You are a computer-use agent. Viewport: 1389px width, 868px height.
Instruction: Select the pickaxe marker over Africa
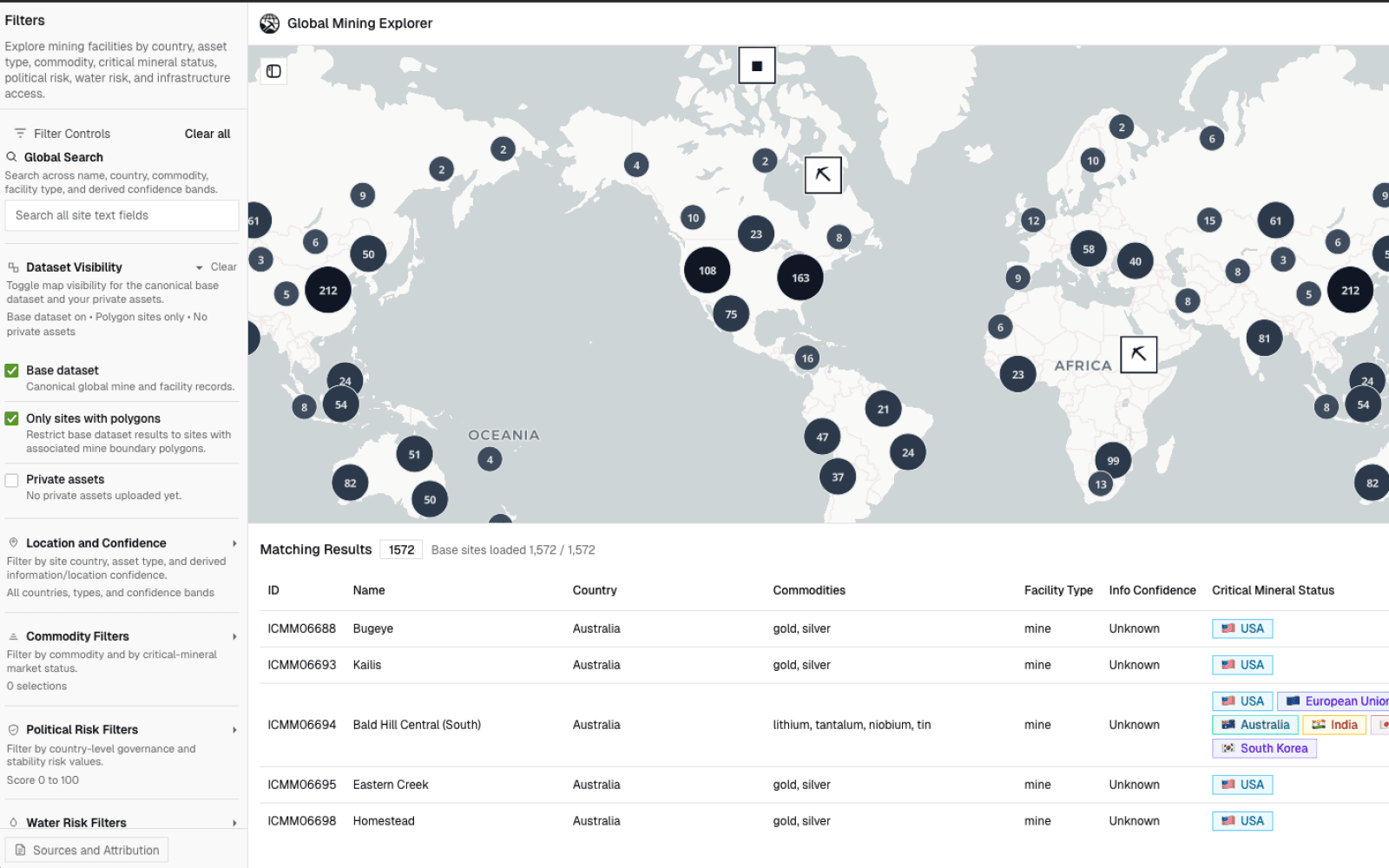1140,354
